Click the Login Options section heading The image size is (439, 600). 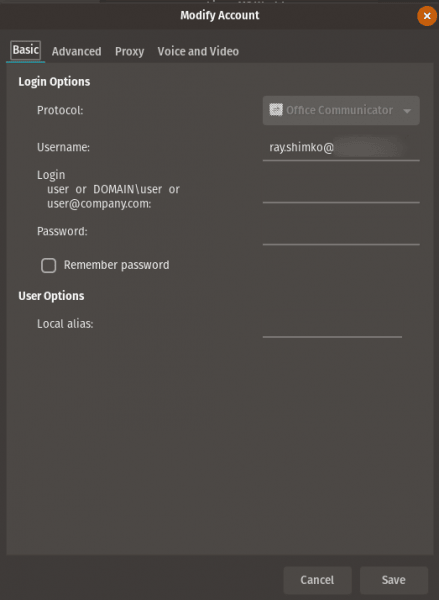54,82
